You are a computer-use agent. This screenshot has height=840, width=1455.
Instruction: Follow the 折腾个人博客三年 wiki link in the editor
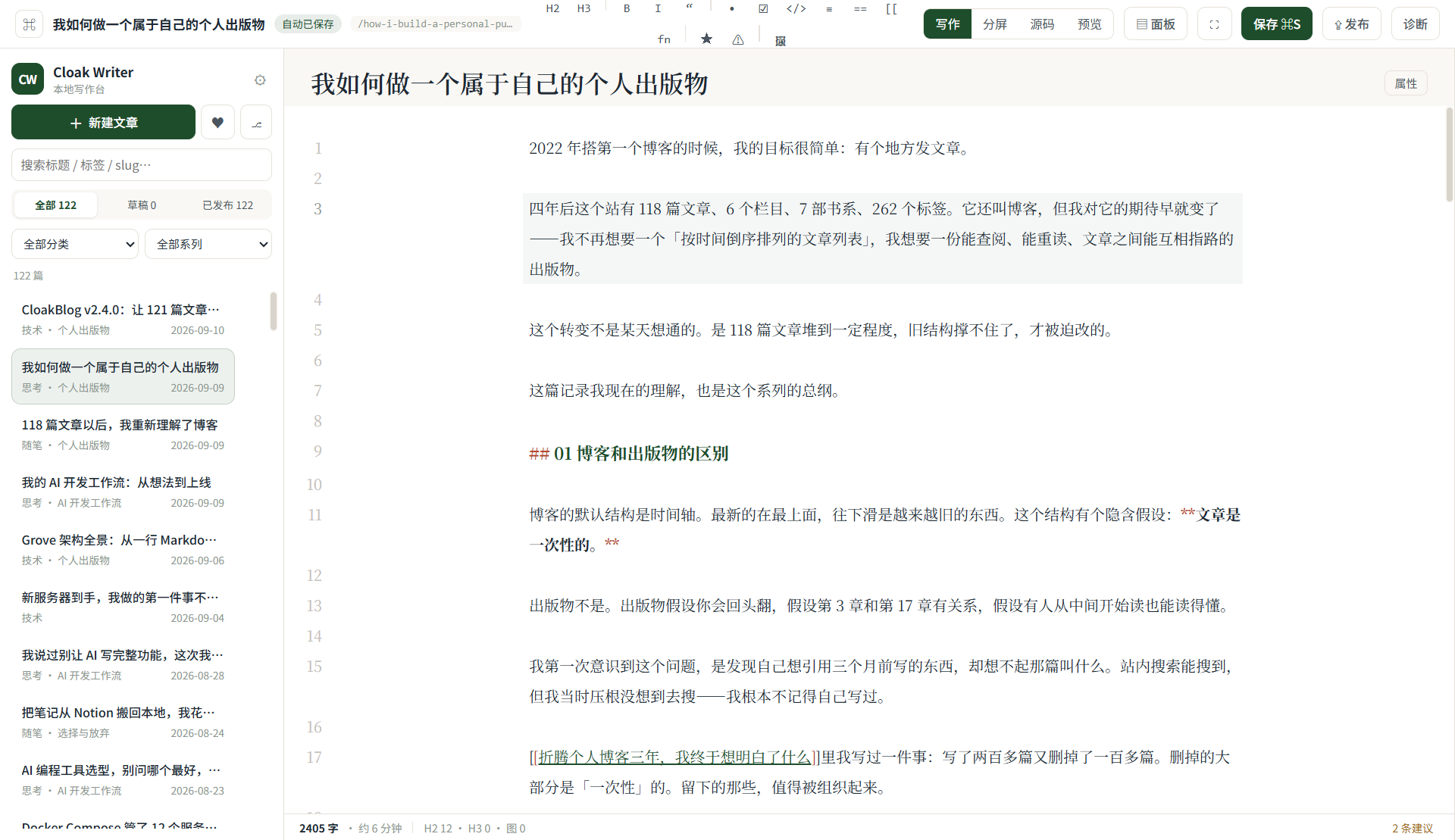coord(674,757)
